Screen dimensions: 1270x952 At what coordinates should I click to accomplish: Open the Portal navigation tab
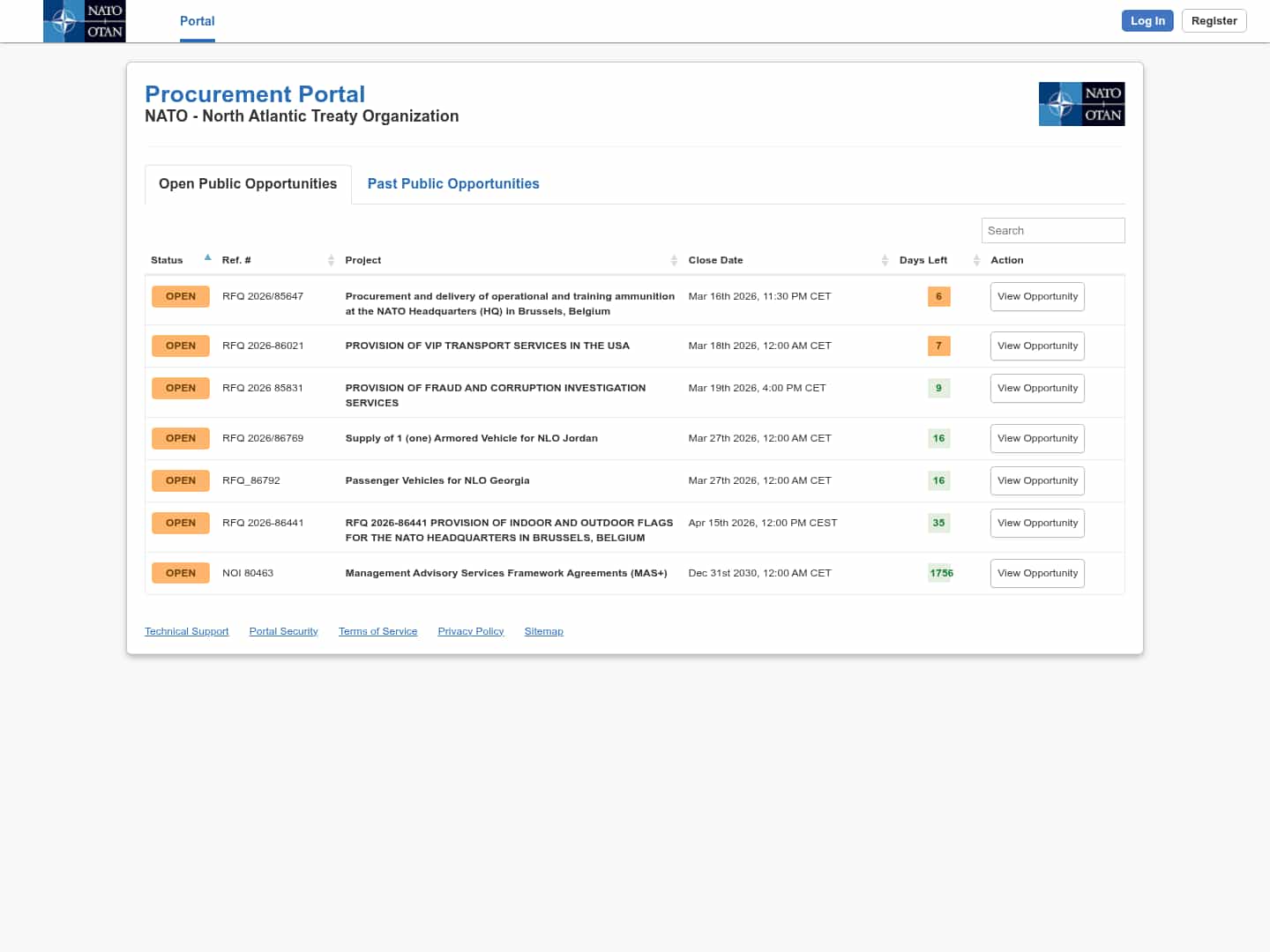click(x=197, y=21)
